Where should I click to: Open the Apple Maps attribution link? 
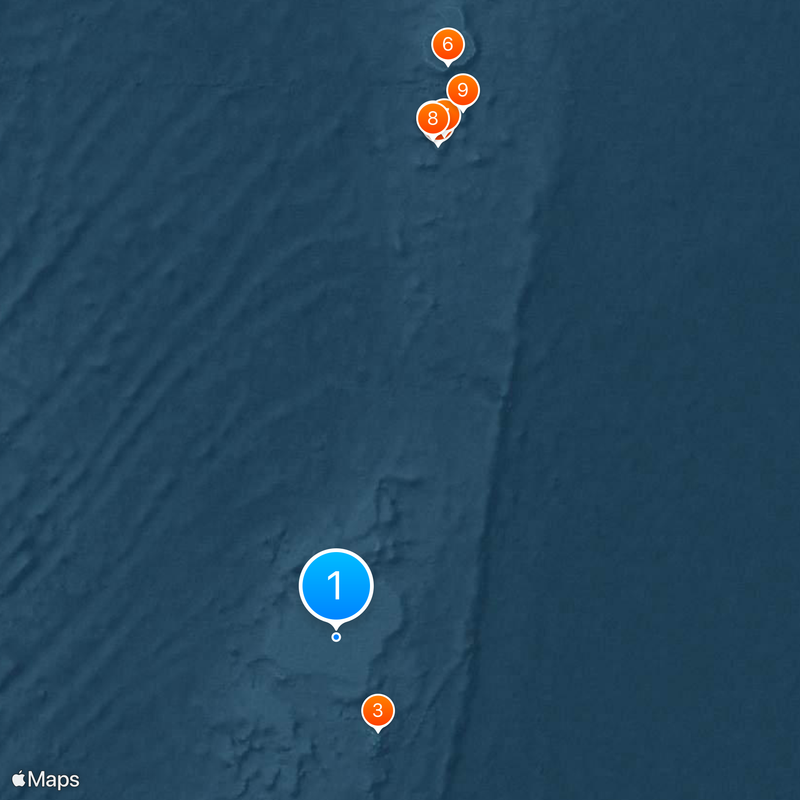point(45,780)
